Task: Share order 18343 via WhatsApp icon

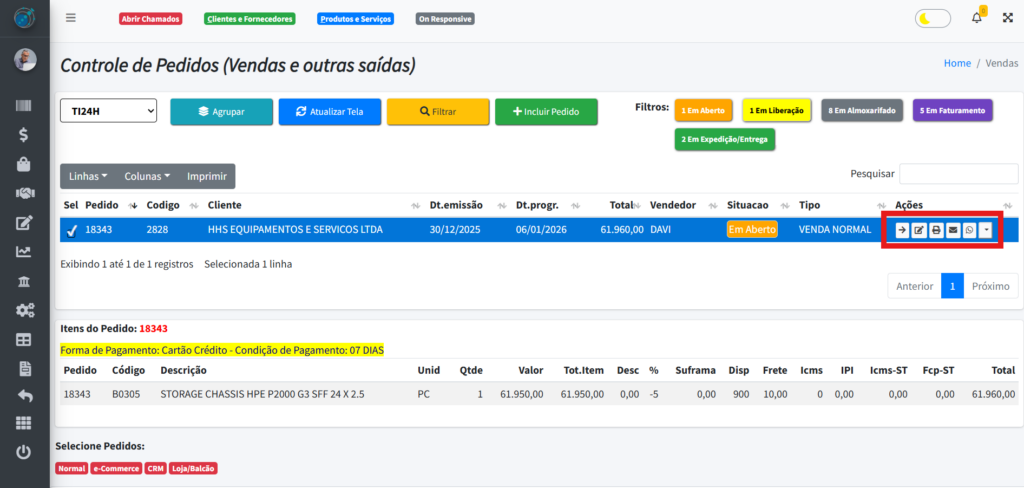Action: coord(968,231)
